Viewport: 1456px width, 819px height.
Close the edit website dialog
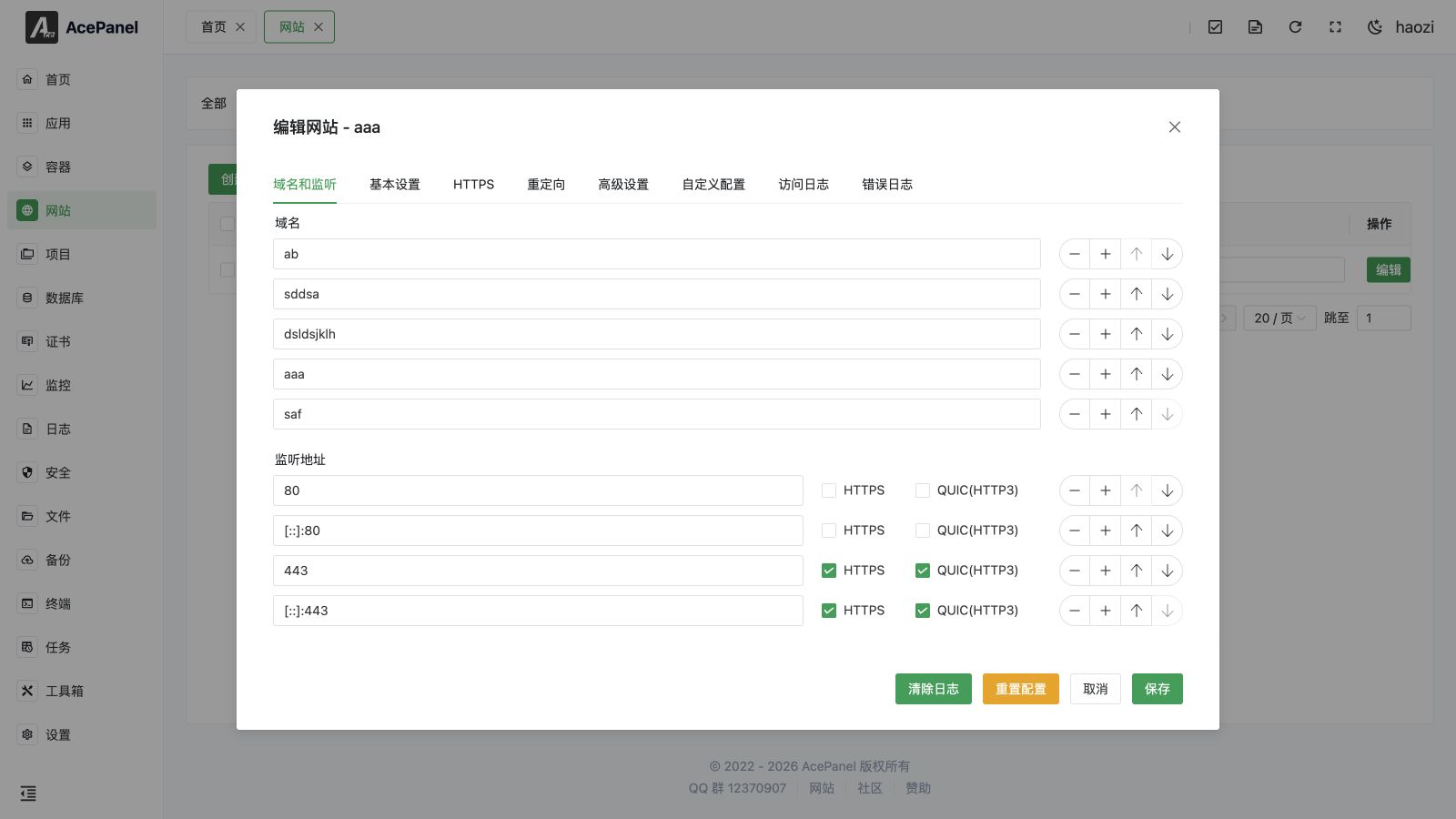point(1175,127)
